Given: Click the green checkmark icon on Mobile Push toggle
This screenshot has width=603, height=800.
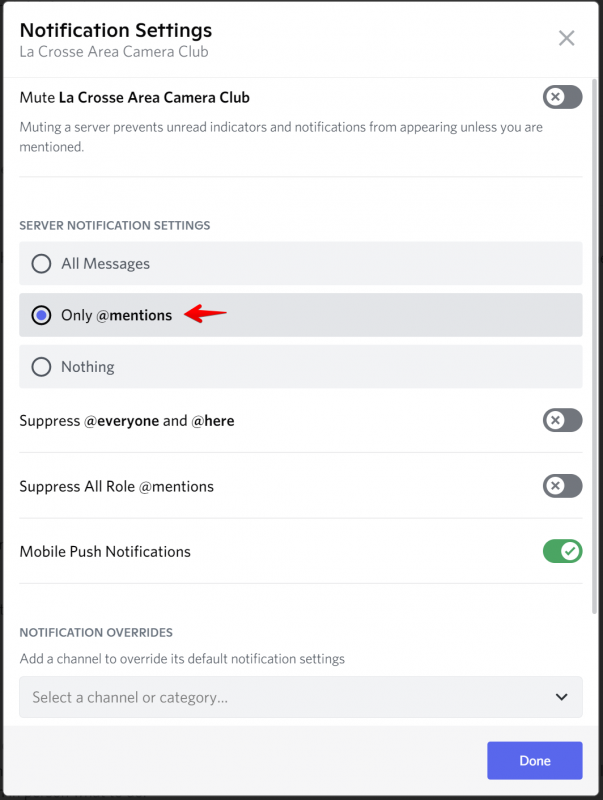Looking at the screenshot, I should 568,551.
